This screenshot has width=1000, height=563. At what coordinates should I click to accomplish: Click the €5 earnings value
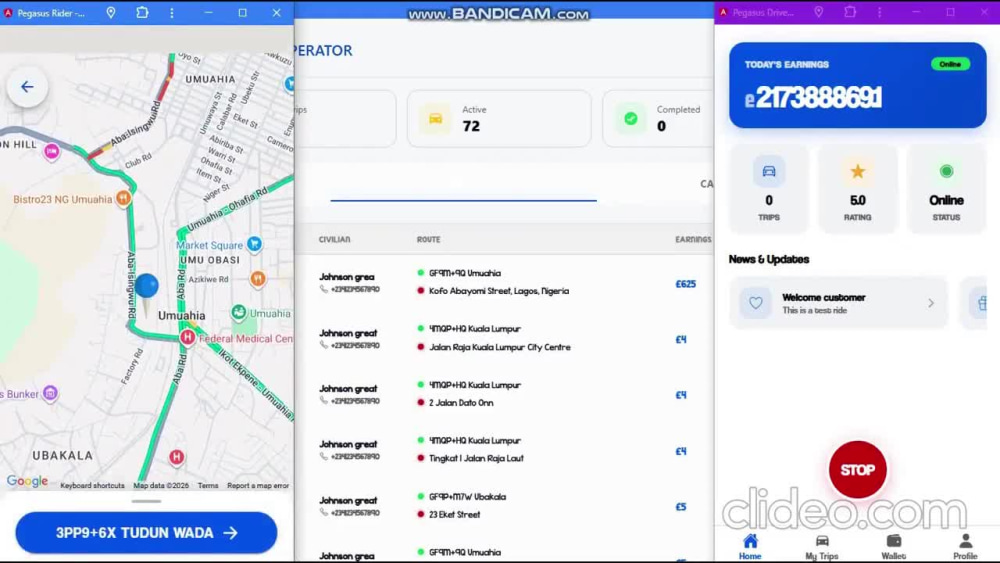681,507
